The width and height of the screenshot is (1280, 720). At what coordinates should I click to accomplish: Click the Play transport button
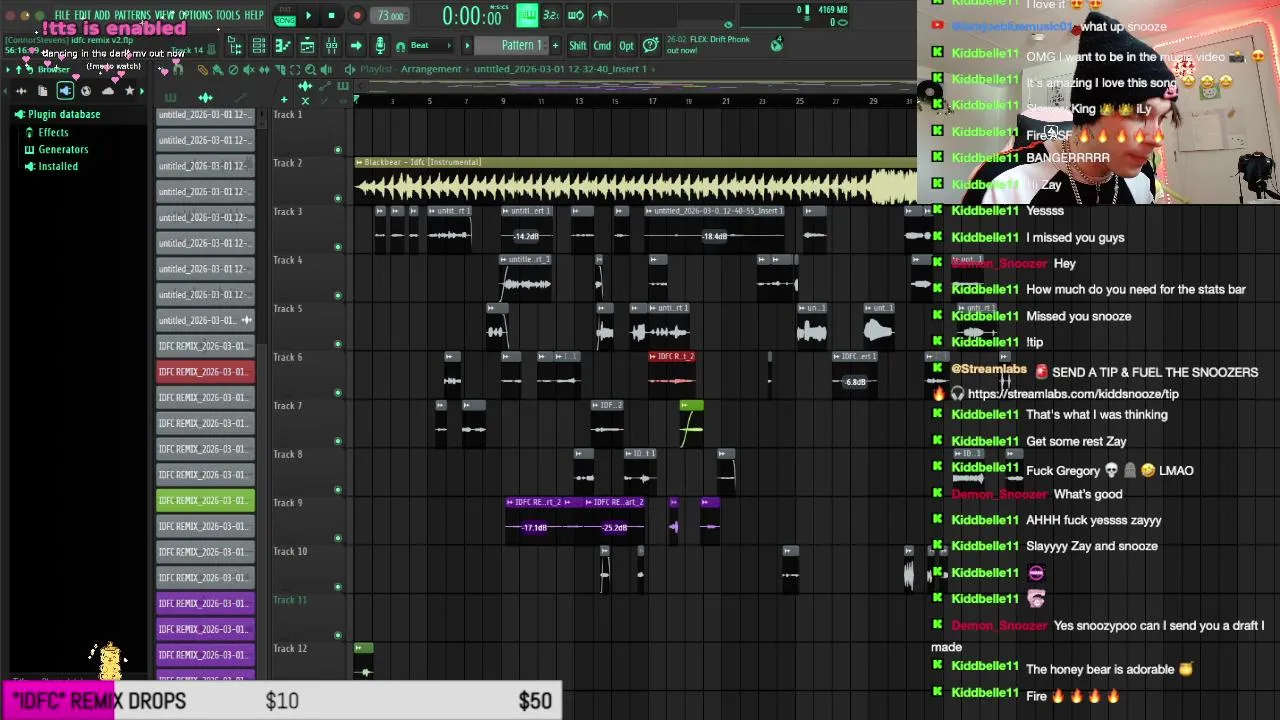pos(308,15)
